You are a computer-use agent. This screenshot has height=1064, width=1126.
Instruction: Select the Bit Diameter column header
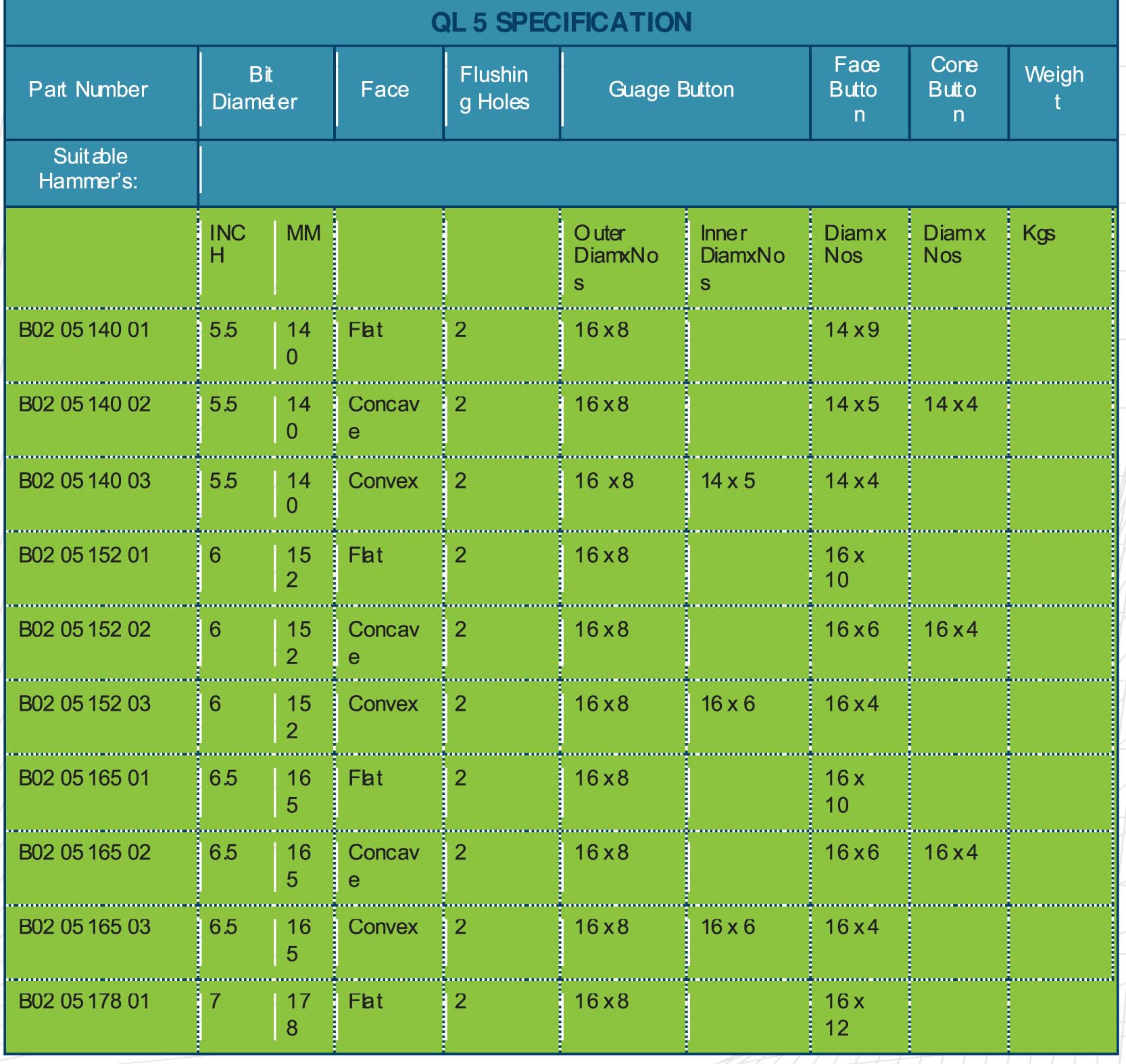(x=255, y=88)
